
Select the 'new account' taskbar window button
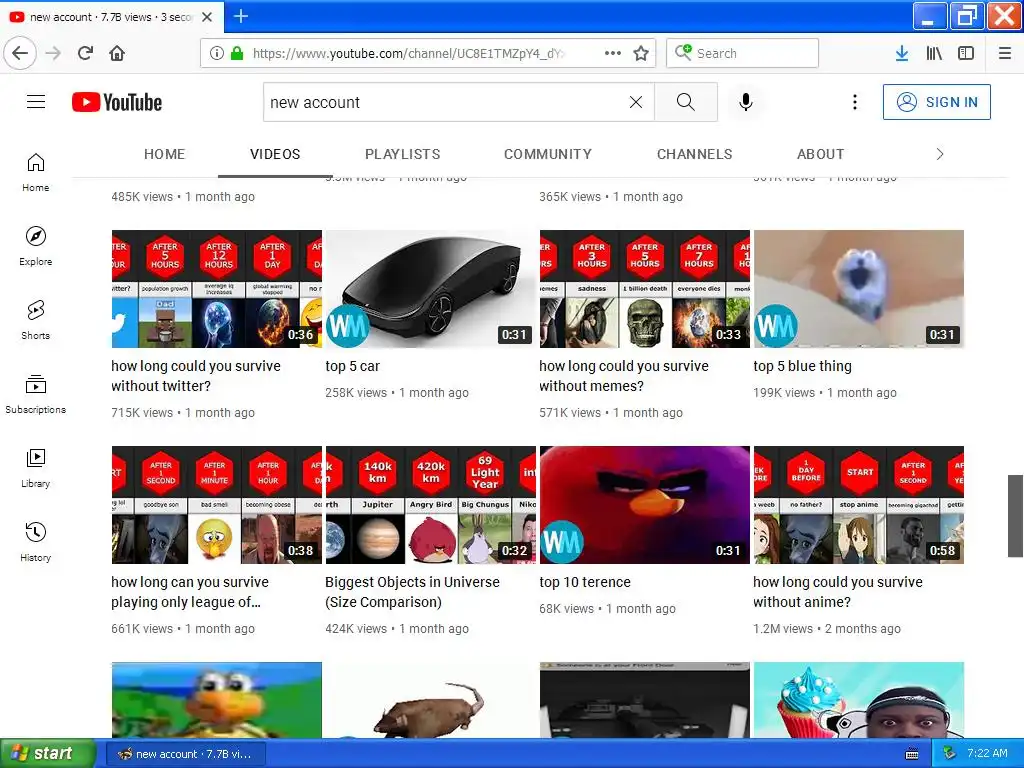[185, 754]
